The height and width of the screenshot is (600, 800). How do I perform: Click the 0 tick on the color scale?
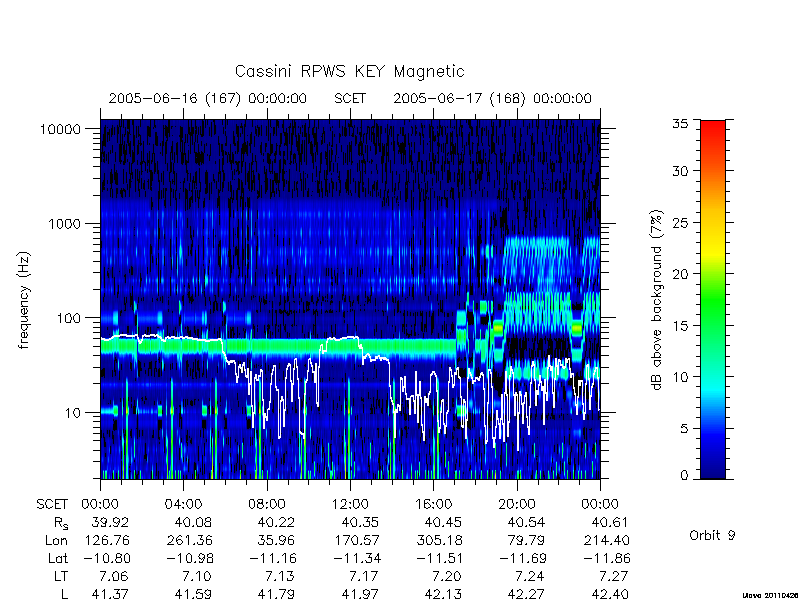(684, 476)
